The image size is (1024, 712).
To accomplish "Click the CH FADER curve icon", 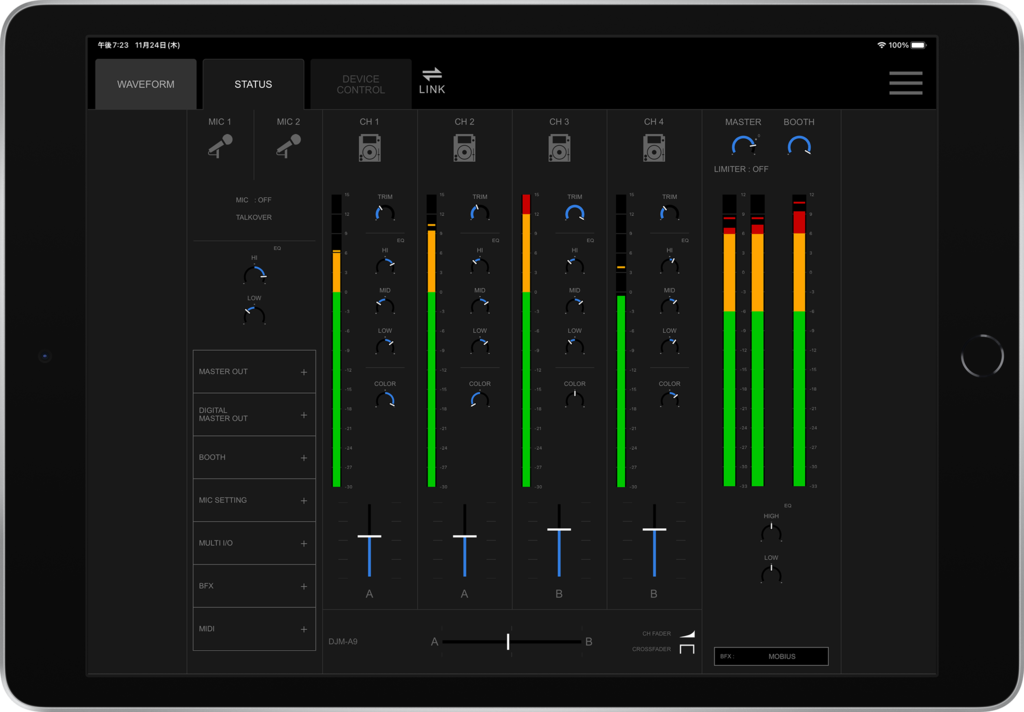I will (x=686, y=633).
